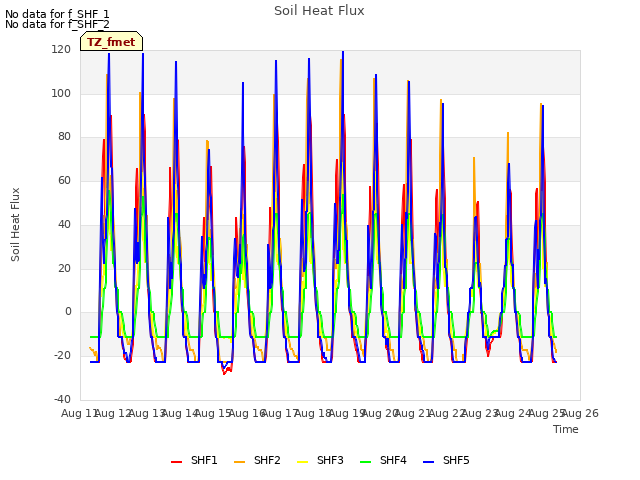Click the Aug 26 x-axis tick label
Viewport: 640px width, 480px height.
coord(580,413)
